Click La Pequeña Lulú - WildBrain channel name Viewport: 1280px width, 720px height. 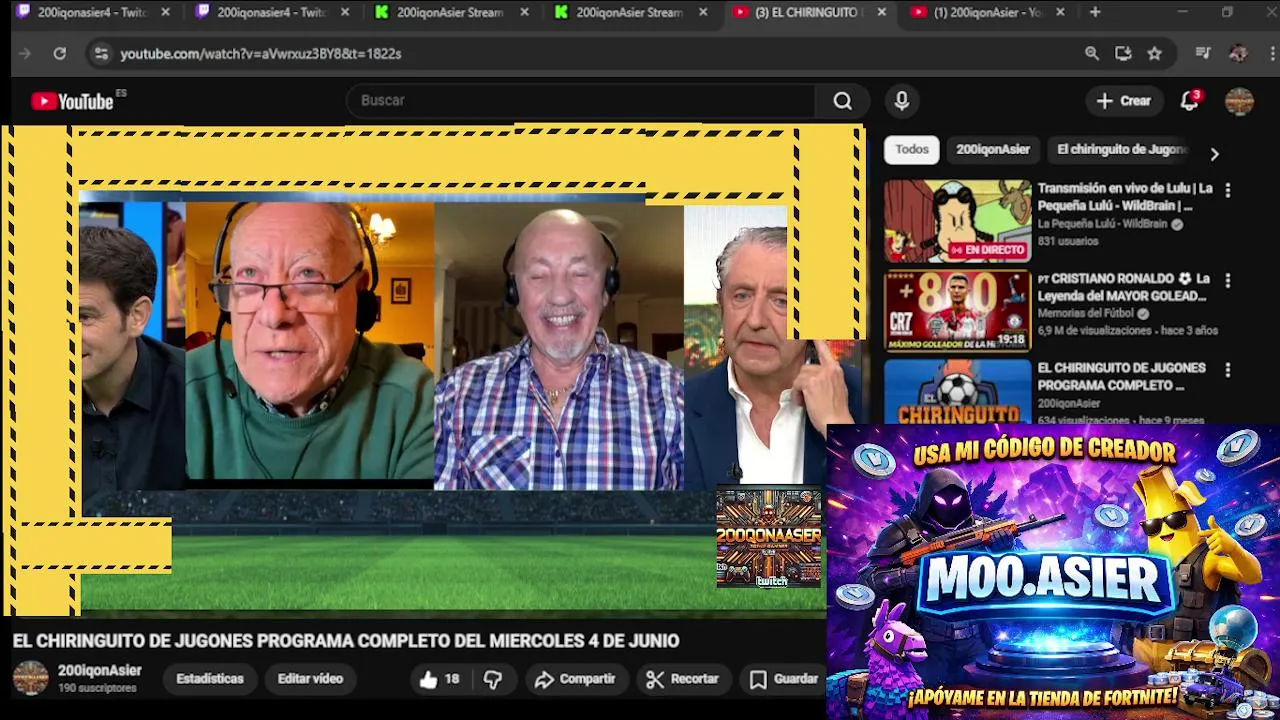pyautogui.click(x=1102, y=225)
